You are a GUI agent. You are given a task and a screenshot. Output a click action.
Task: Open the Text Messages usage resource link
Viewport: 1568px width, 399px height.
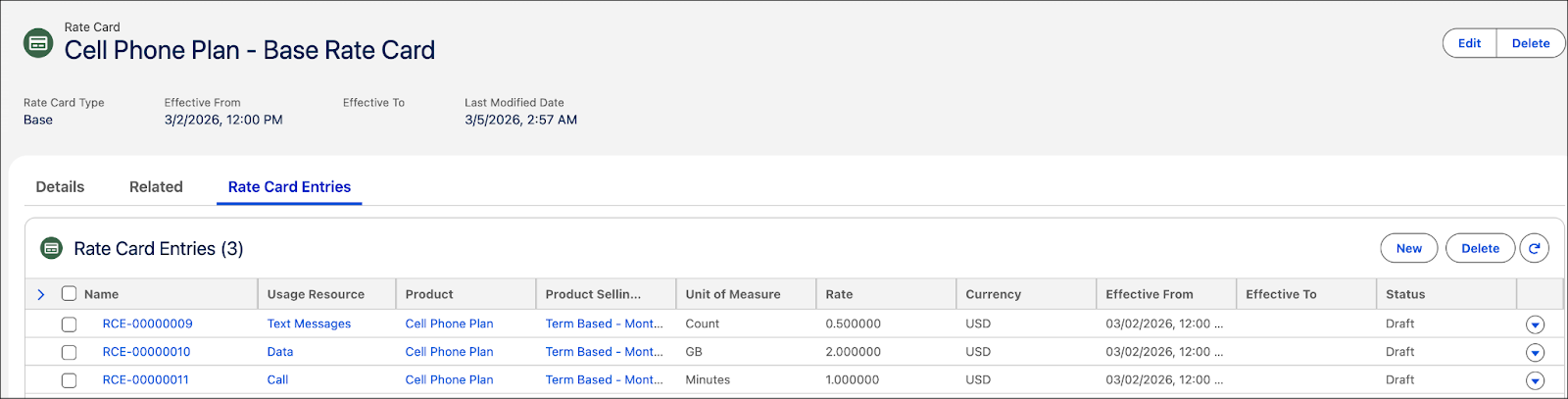[309, 324]
